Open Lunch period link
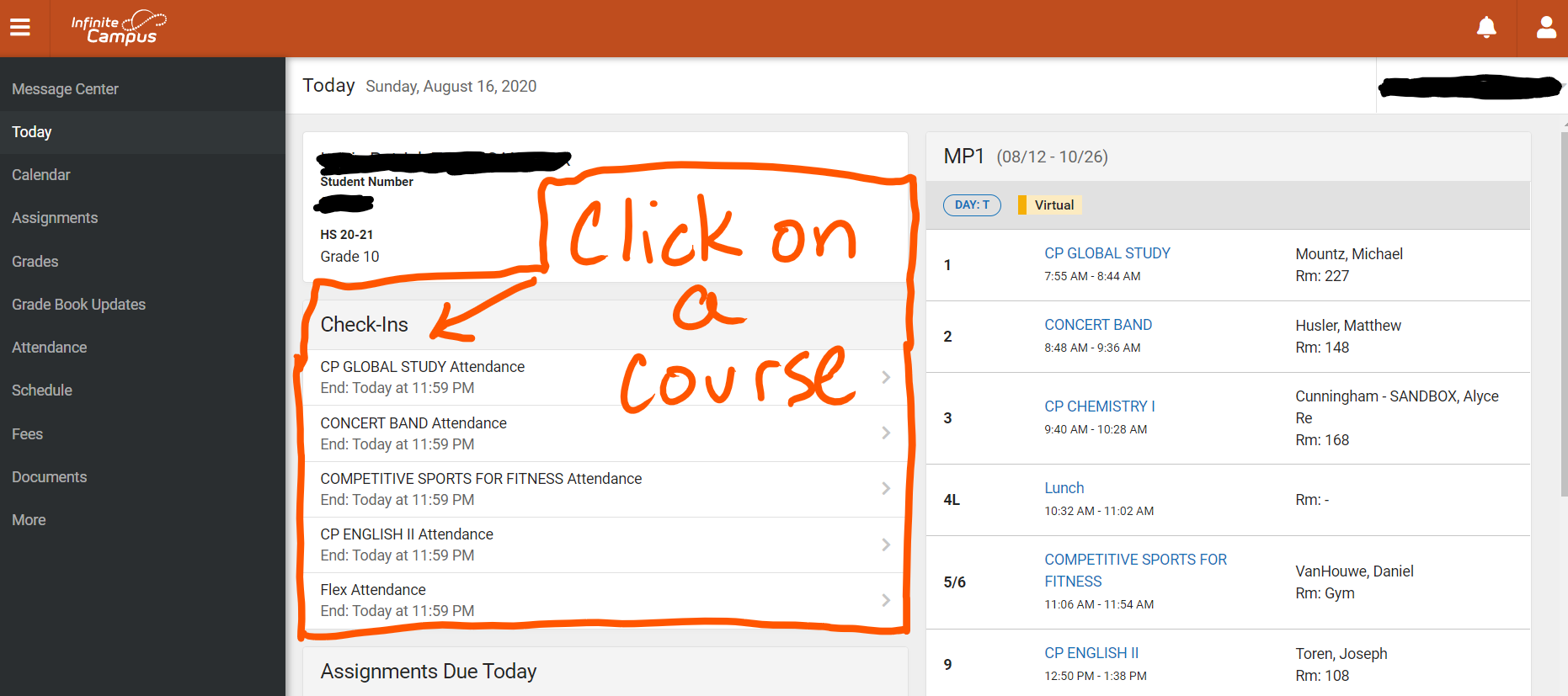The height and width of the screenshot is (696, 1568). (1064, 488)
